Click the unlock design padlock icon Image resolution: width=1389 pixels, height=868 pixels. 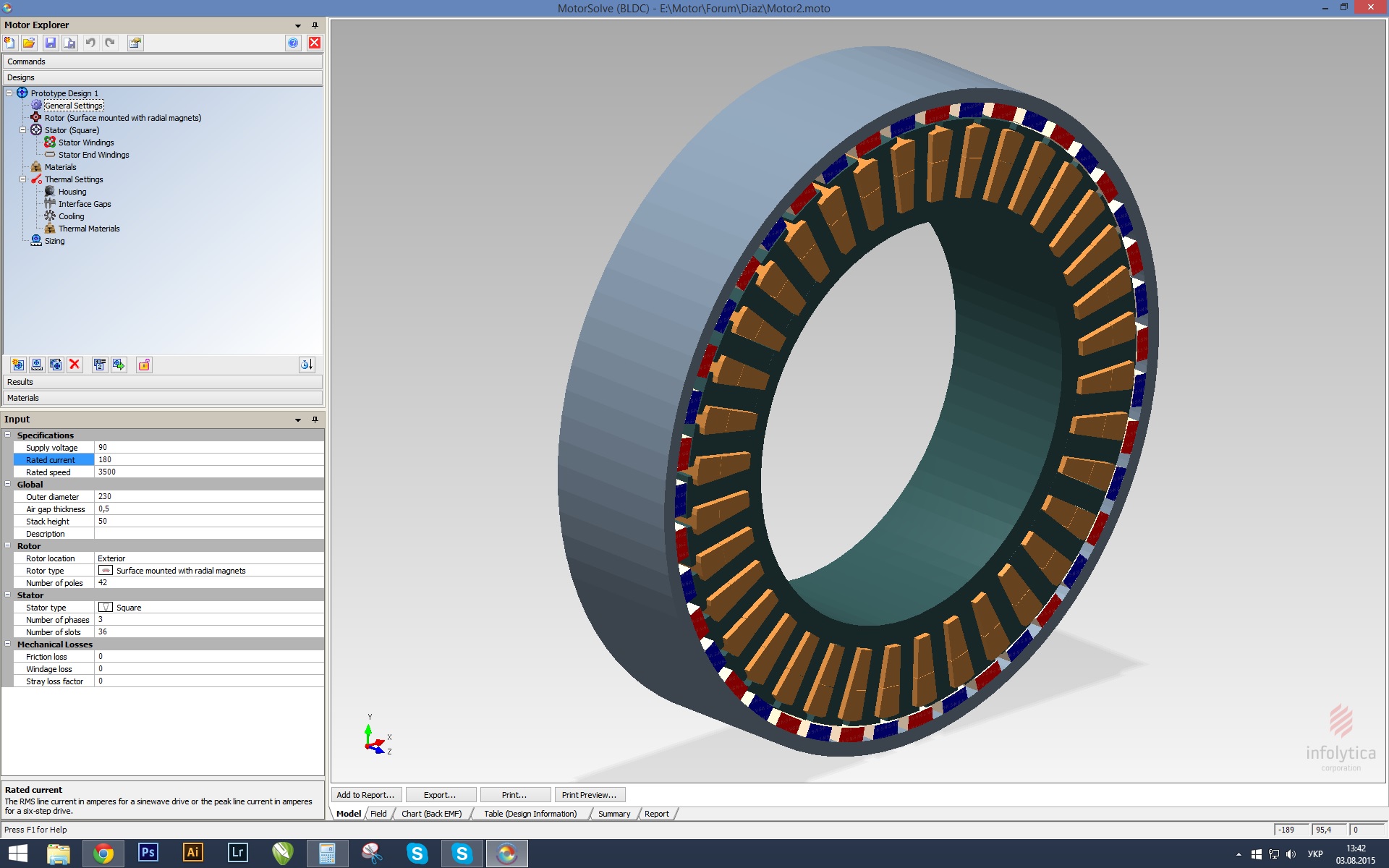click(x=144, y=365)
